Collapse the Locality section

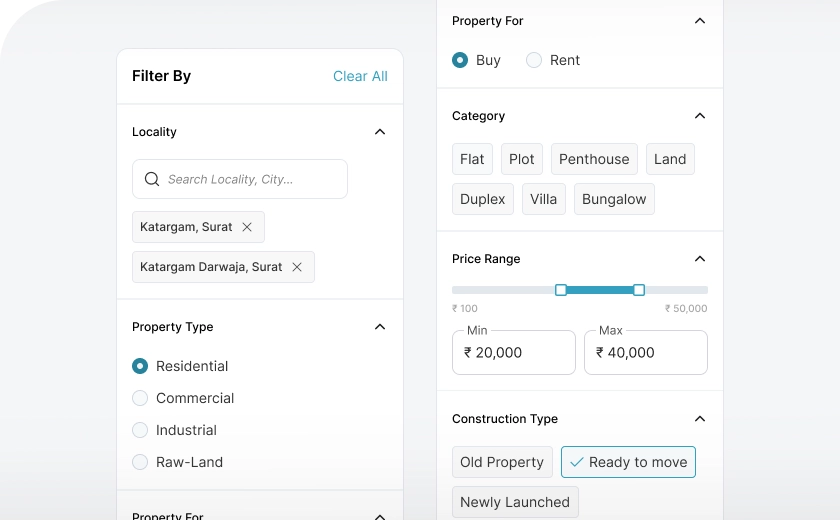tap(380, 132)
